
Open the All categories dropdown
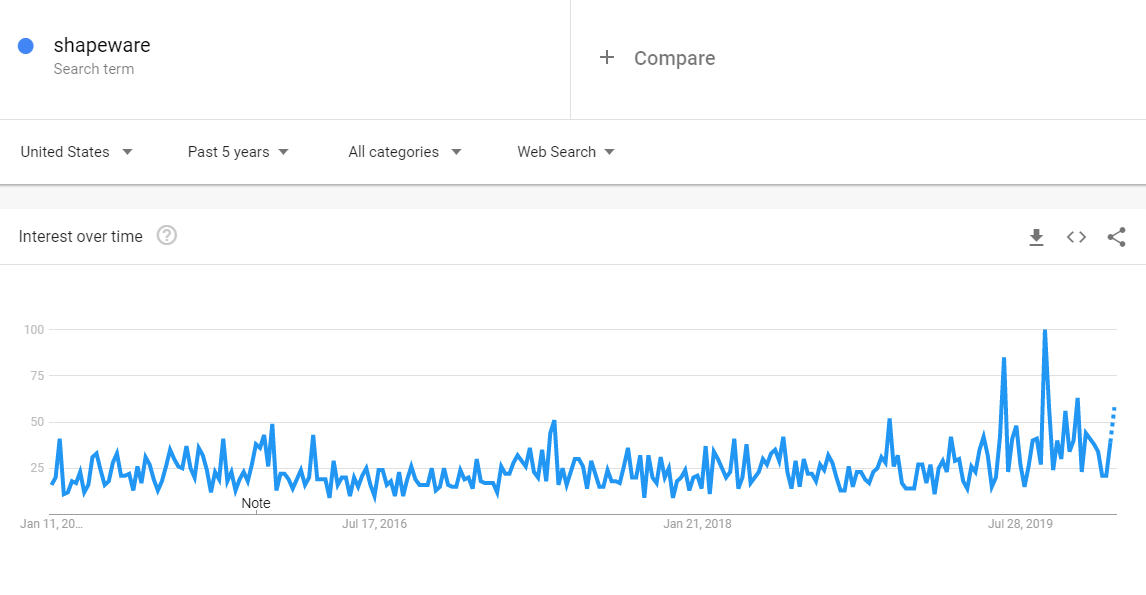point(404,152)
